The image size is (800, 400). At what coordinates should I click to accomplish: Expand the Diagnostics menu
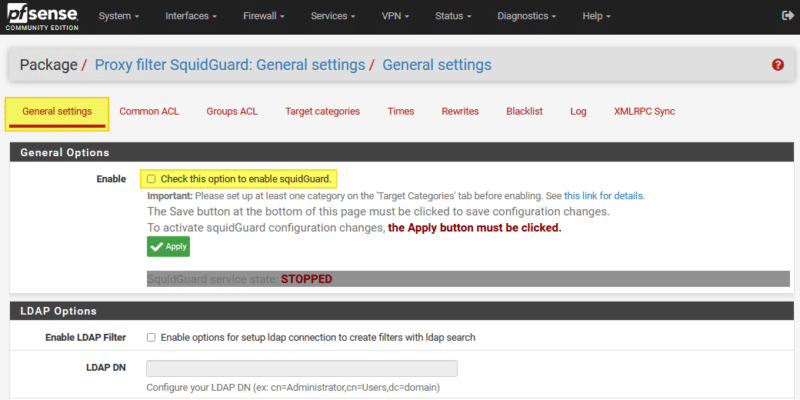(527, 16)
